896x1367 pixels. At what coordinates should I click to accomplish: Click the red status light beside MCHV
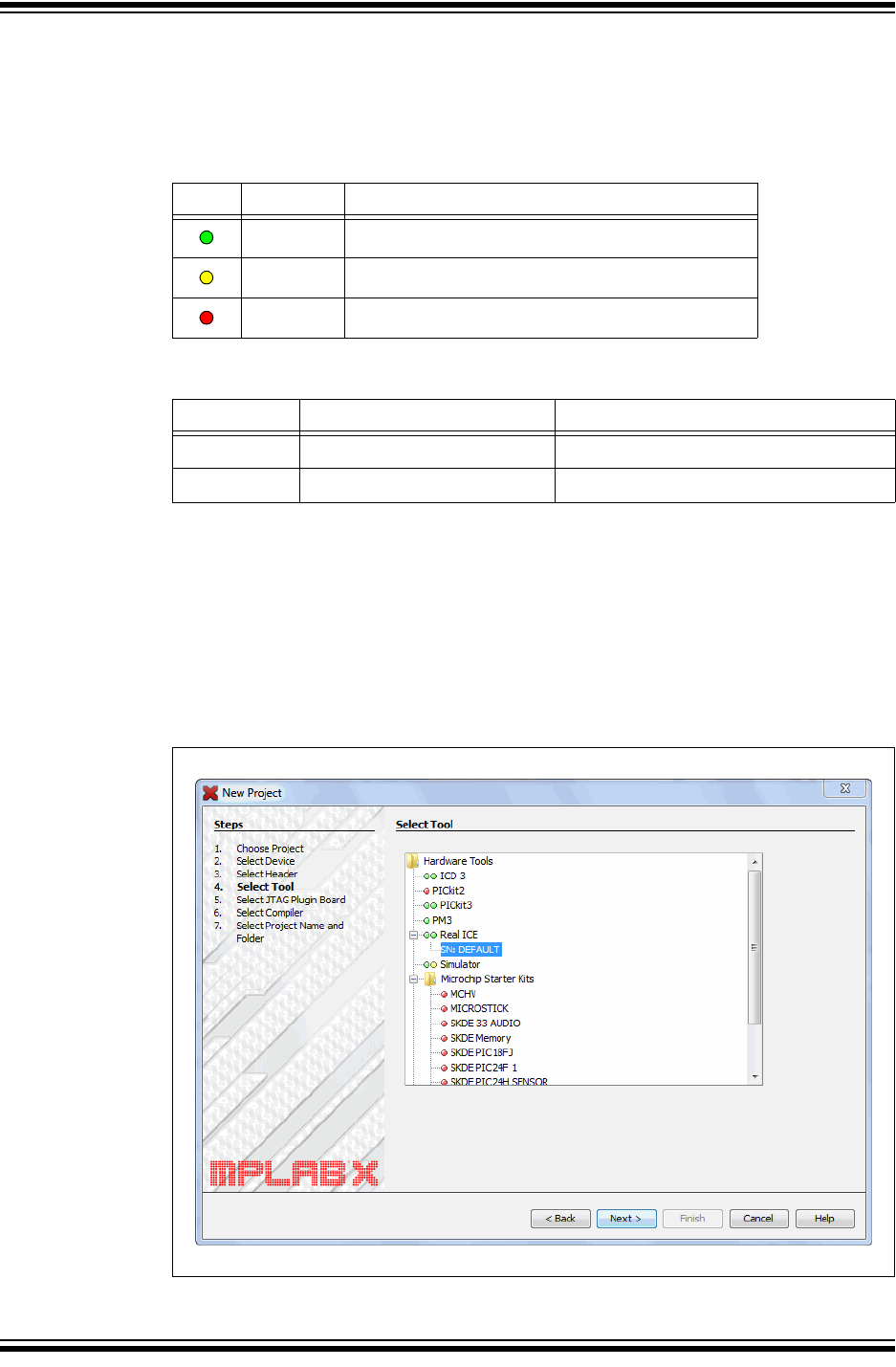tap(444, 994)
